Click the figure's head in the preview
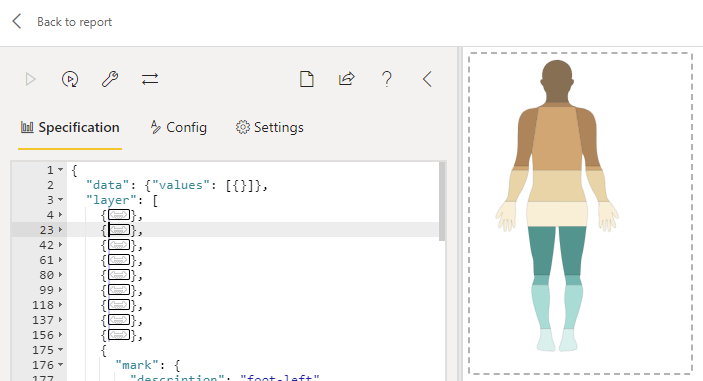Screen dimensions: 703x381 click(557, 82)
